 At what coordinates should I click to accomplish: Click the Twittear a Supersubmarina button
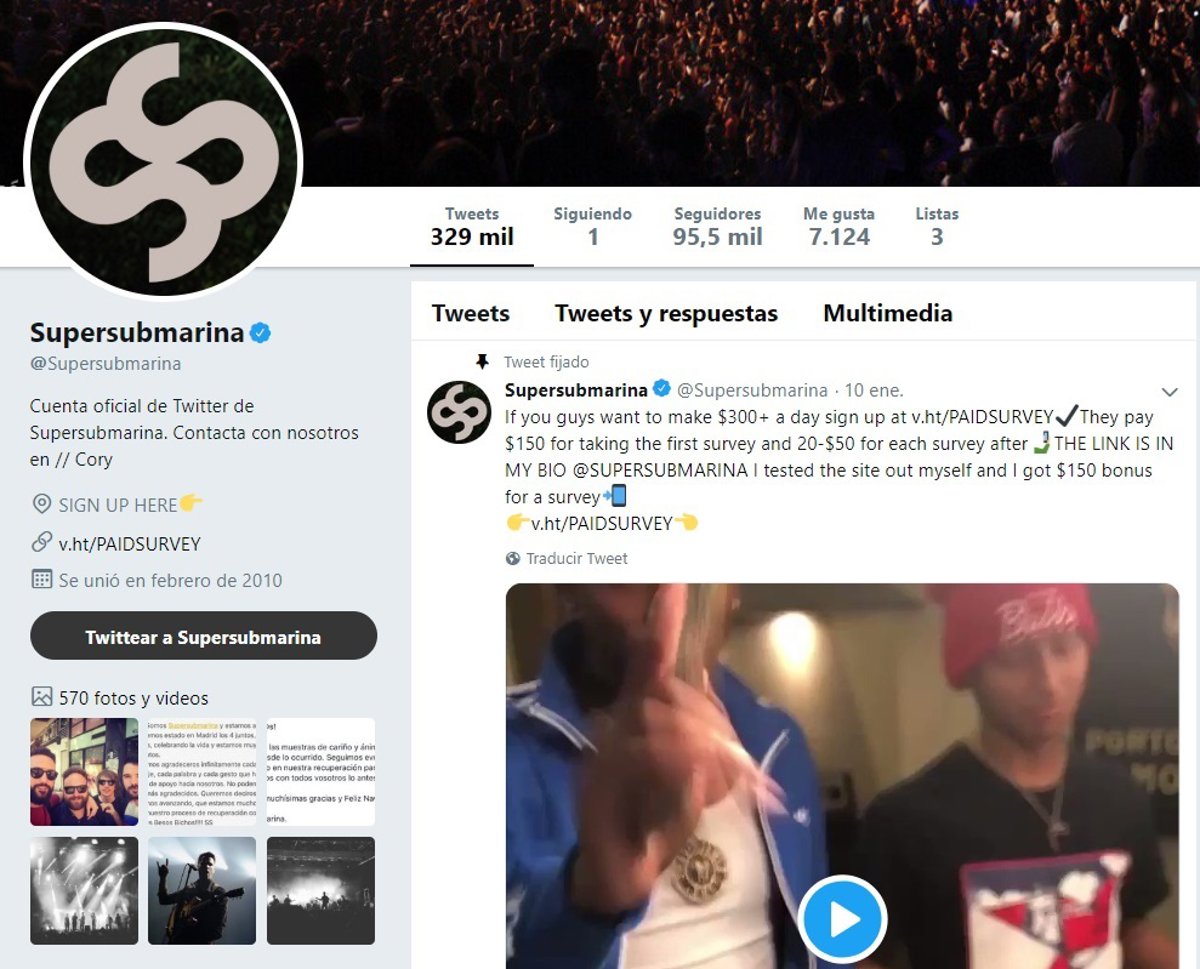click(203, 636)
